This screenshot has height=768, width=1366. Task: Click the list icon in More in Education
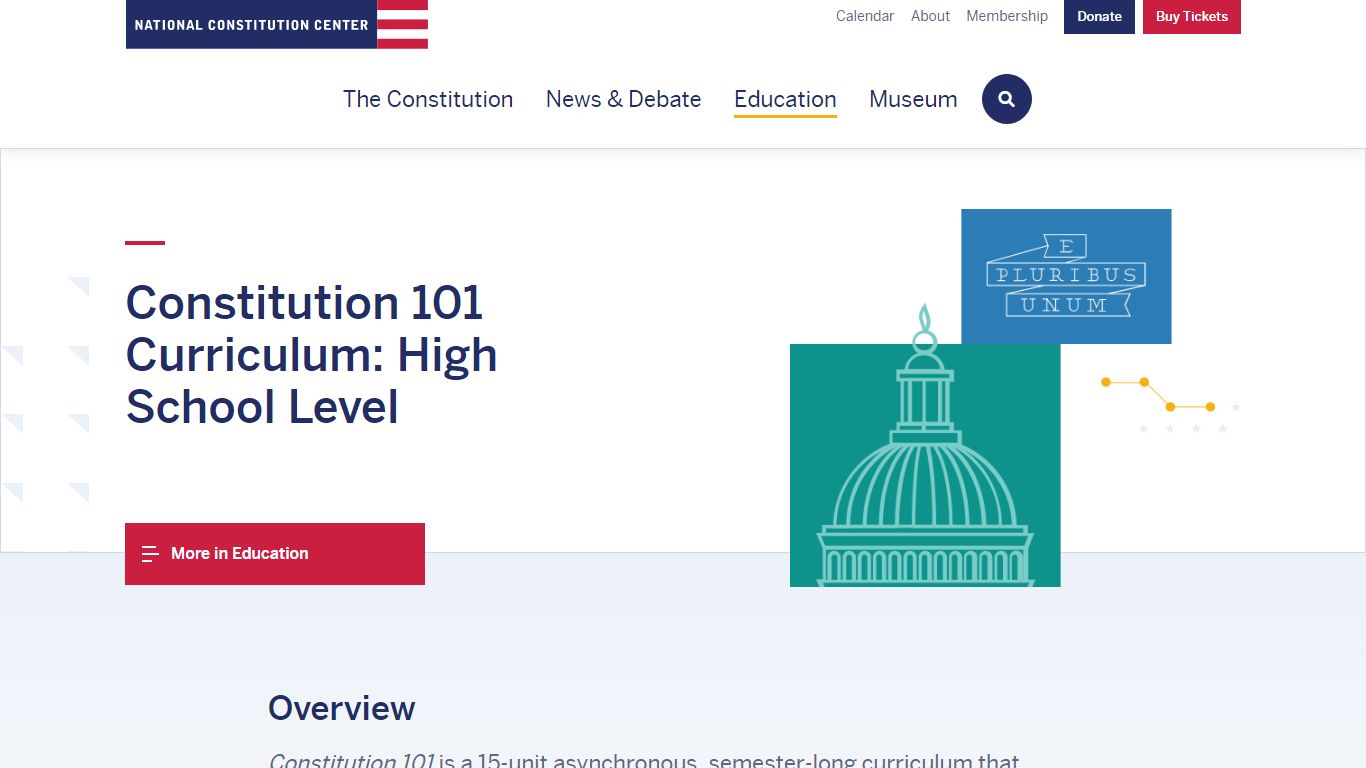pyautogui.click(x=150, y=554)
